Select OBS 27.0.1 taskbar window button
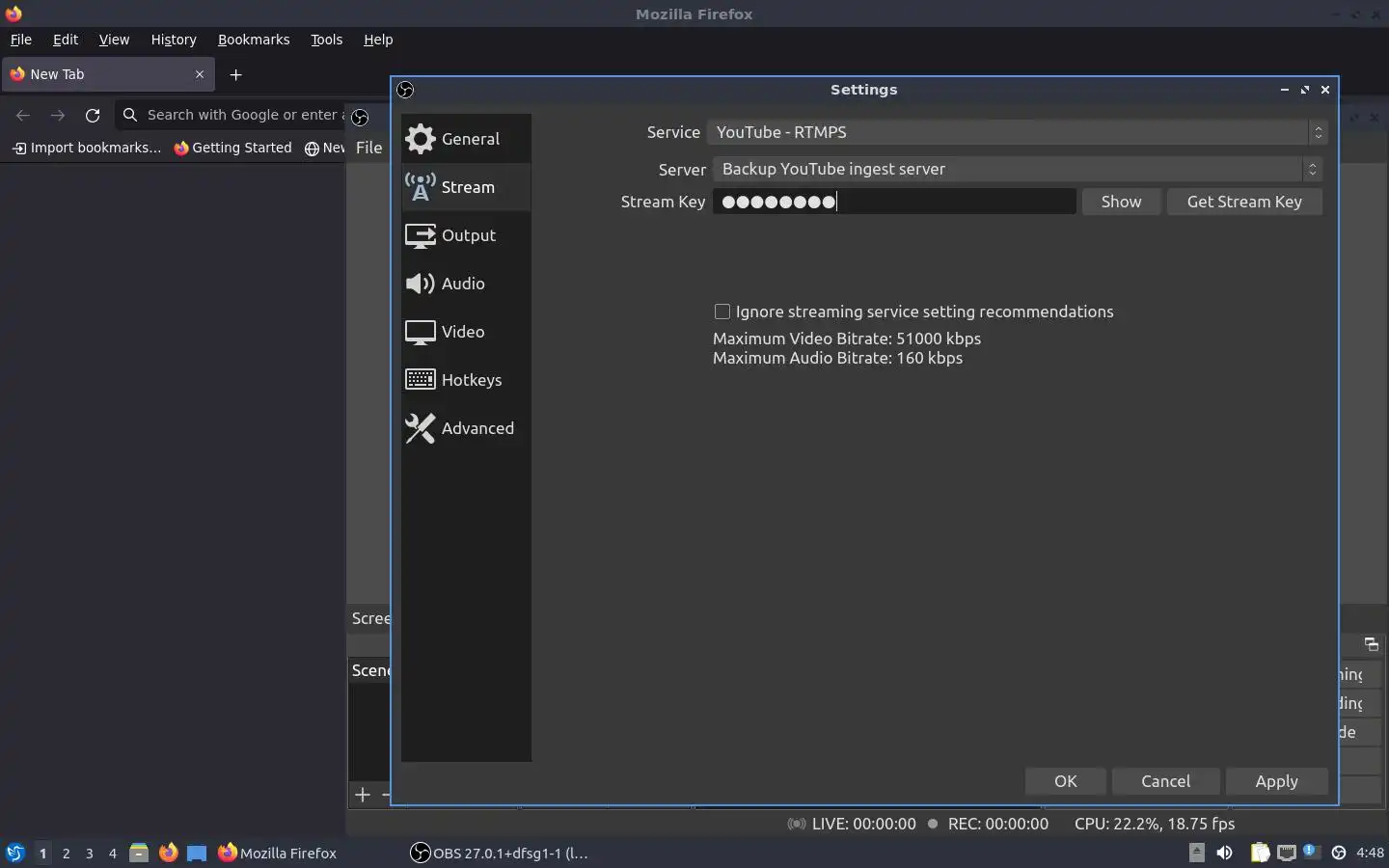 pos(500,853)
